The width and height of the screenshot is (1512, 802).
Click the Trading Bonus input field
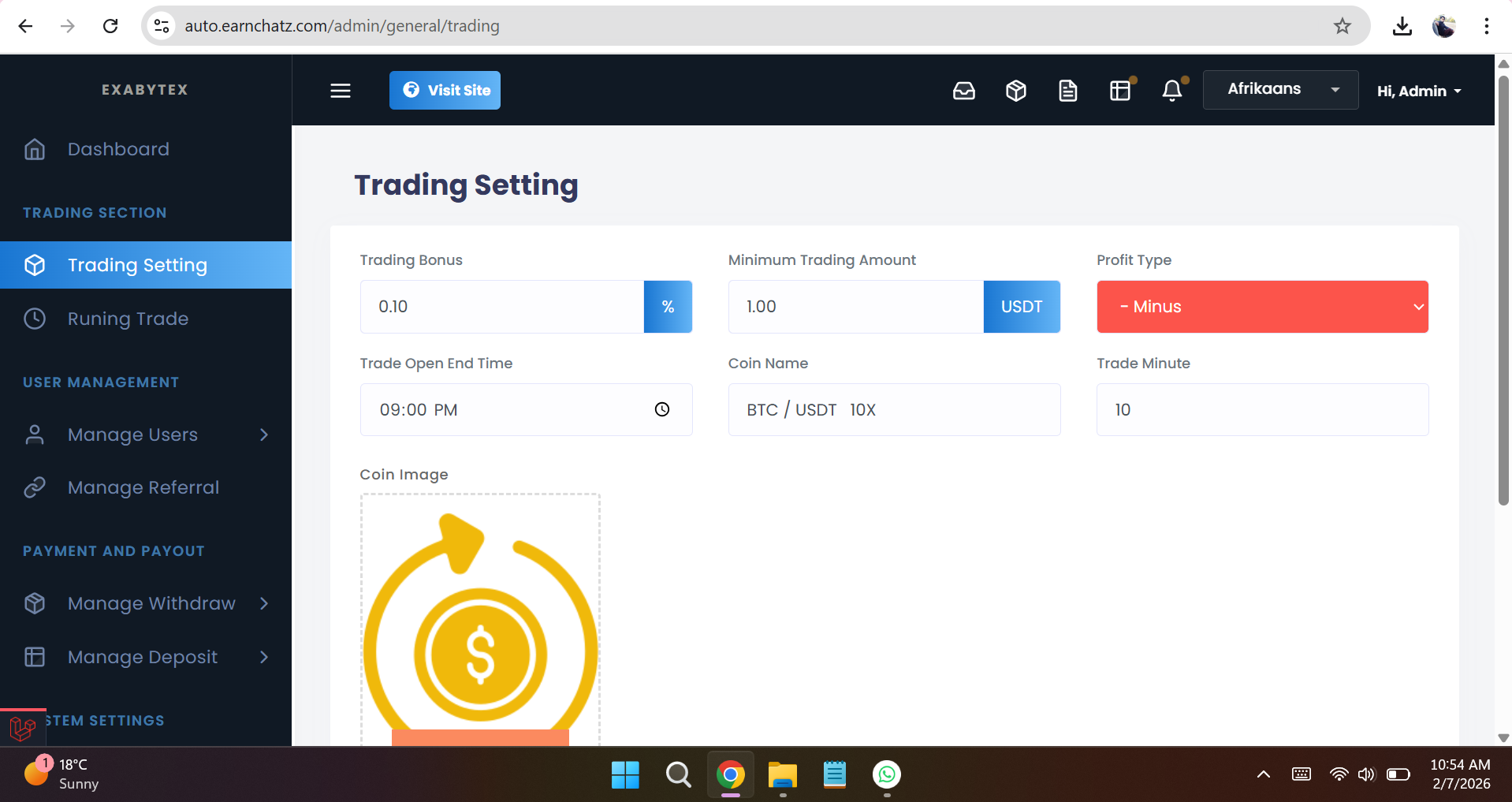point(502,307)
